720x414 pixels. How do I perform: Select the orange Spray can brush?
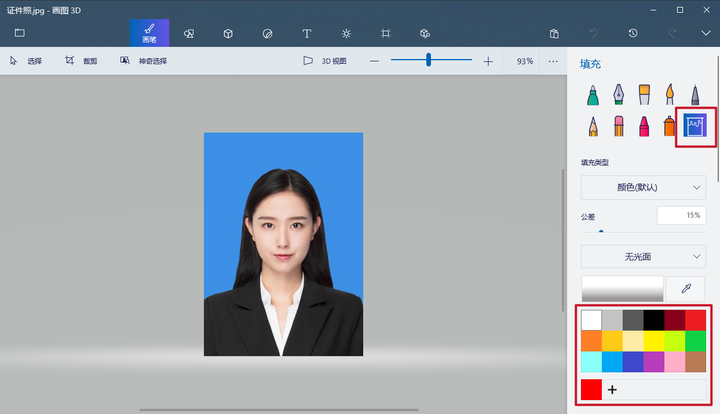[669, 126]
